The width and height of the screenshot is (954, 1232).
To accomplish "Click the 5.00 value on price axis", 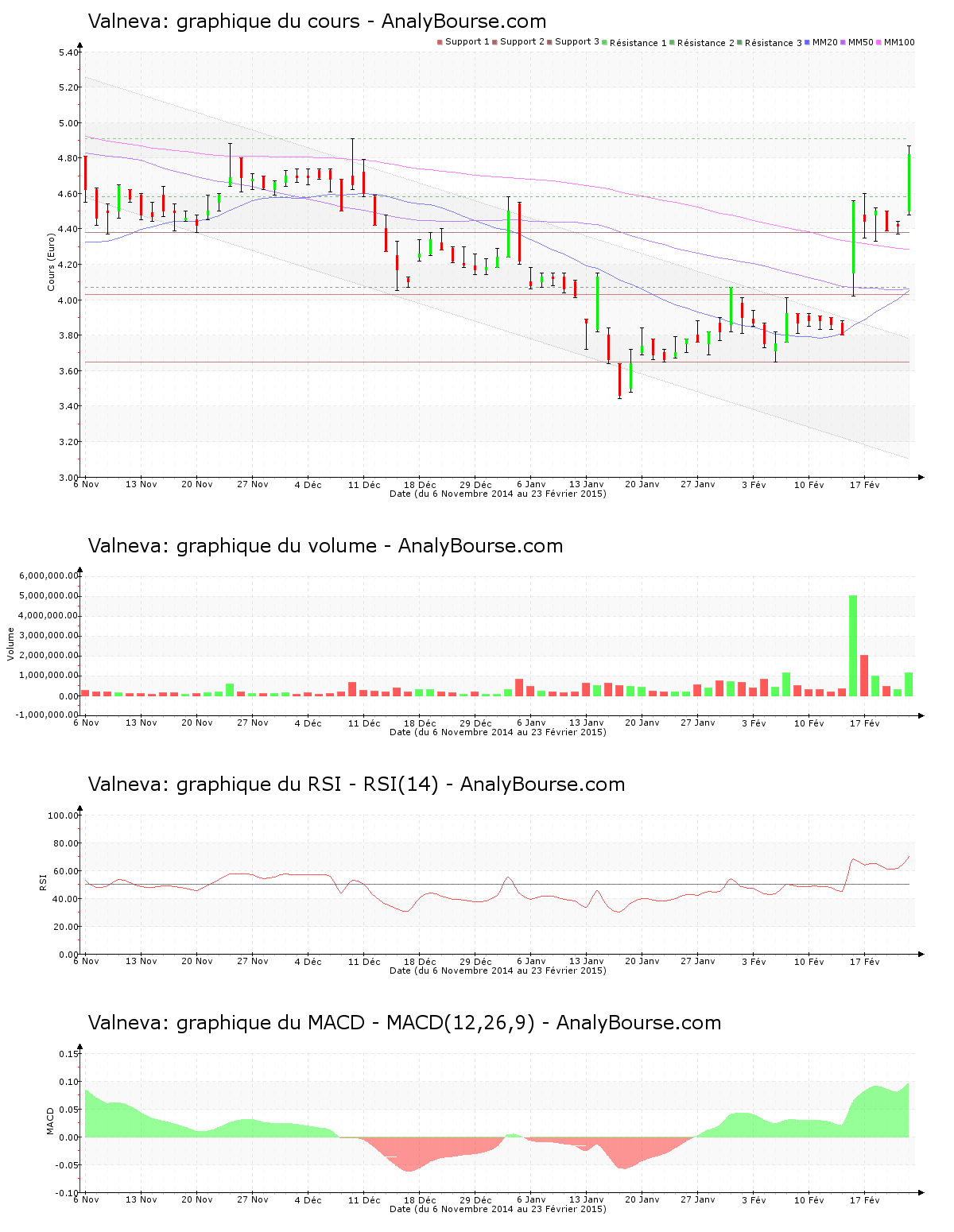I will (68, 123).
